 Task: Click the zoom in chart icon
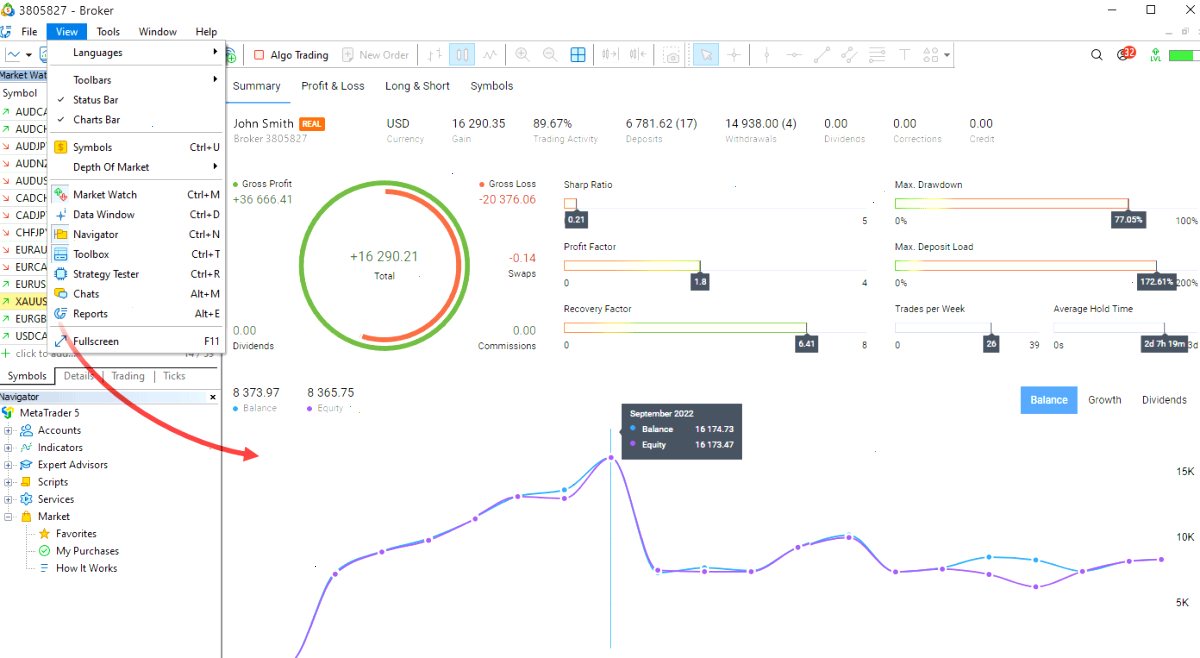(521, 55)
